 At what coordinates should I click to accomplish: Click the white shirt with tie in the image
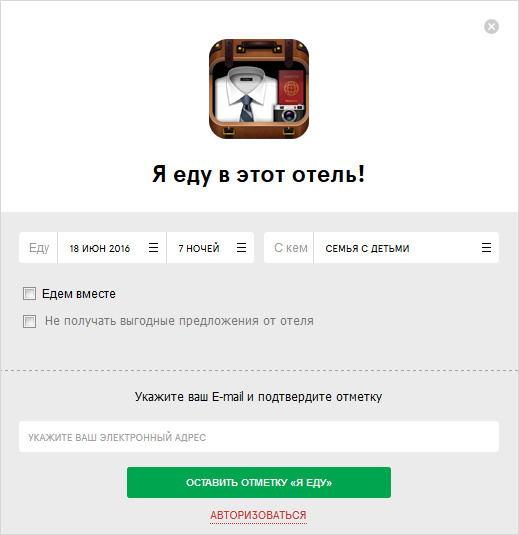coord(246,94)
